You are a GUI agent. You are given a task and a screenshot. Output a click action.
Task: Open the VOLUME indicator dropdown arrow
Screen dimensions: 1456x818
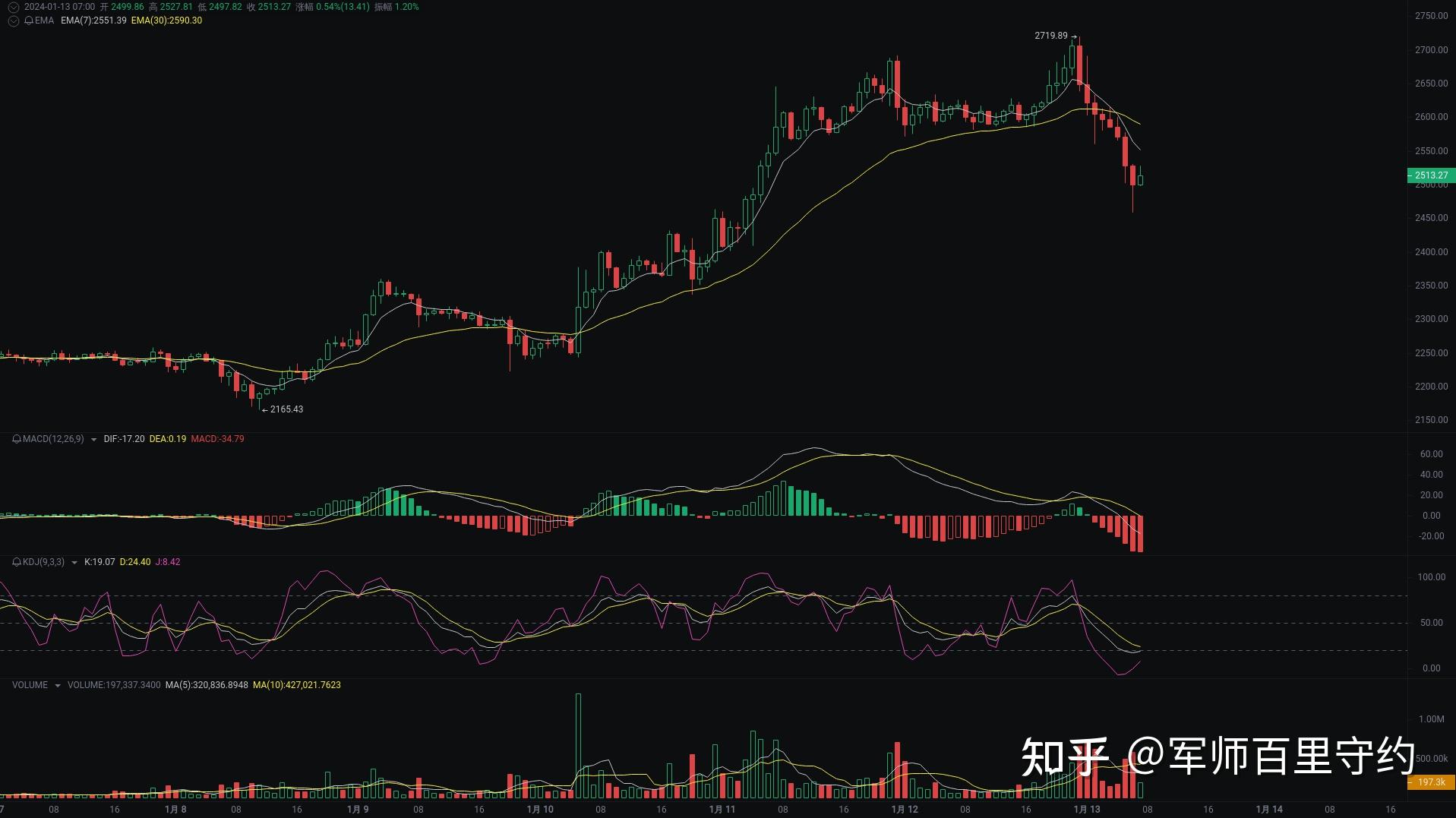pyautogui.click(x=57, y=686)
